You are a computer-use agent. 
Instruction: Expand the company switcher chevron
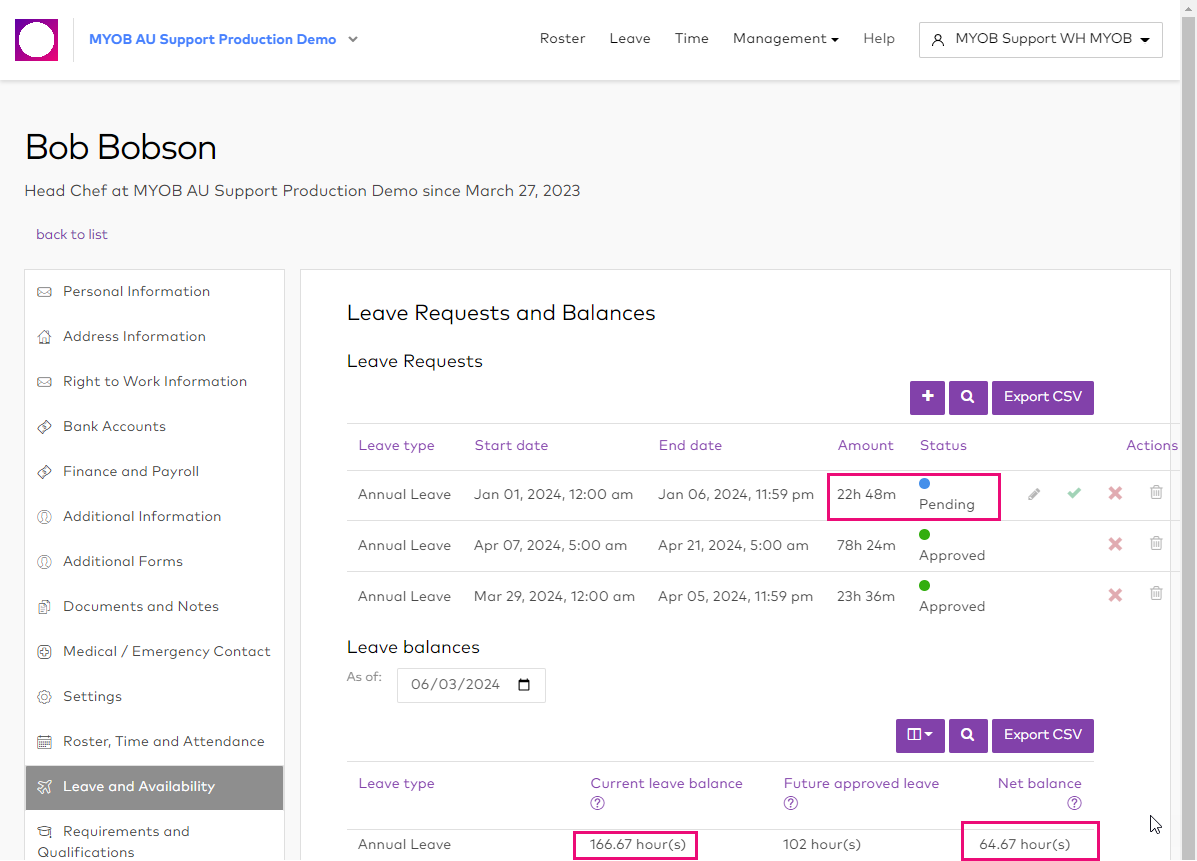[353, 40]
